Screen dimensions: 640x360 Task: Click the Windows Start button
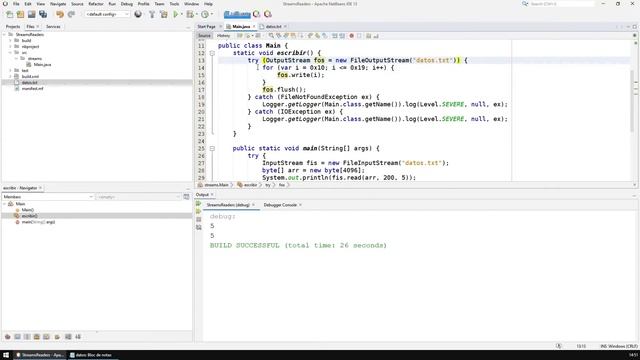[6, 355]
